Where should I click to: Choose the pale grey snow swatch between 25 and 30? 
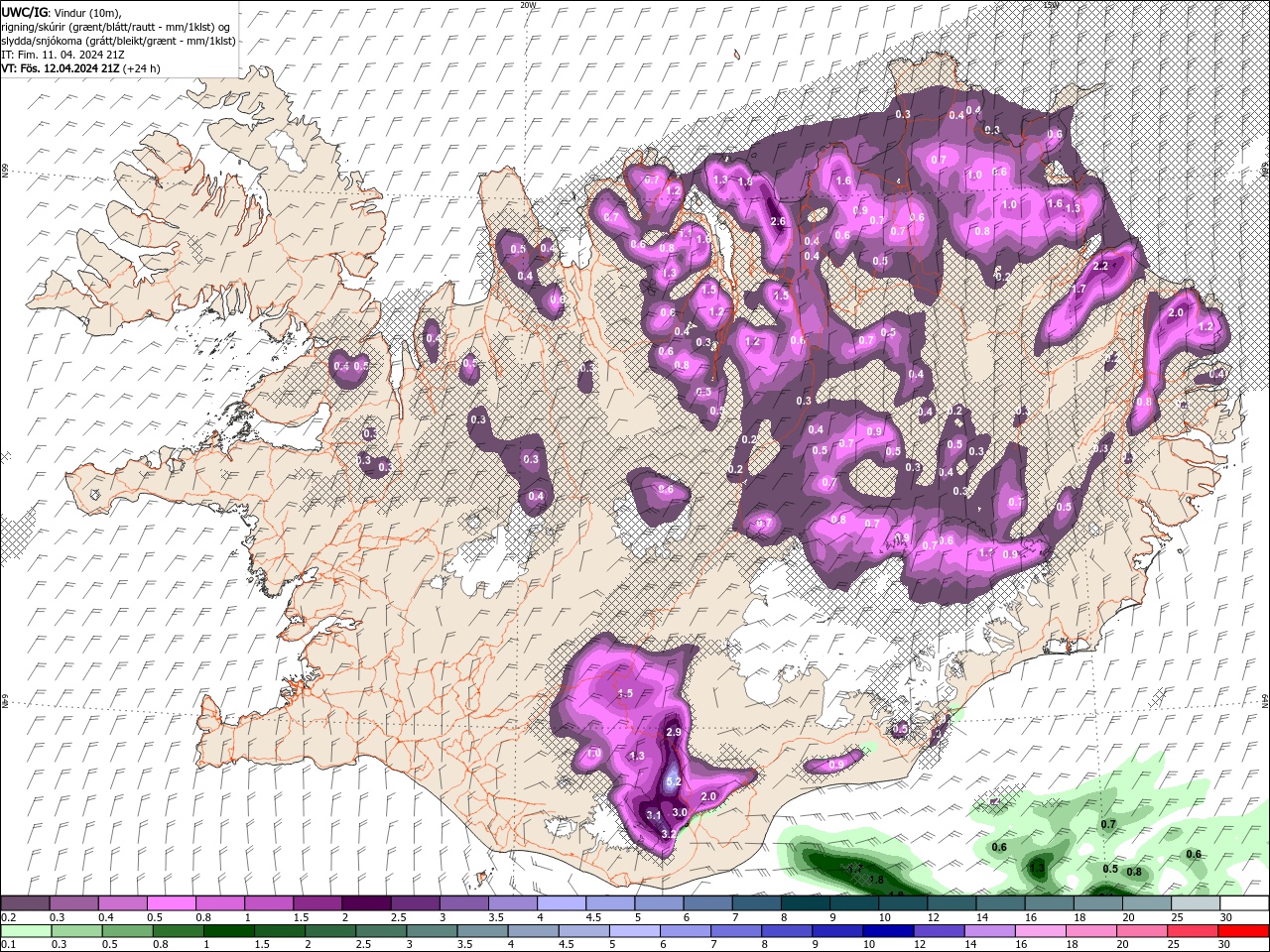(x=1196, y=903)
